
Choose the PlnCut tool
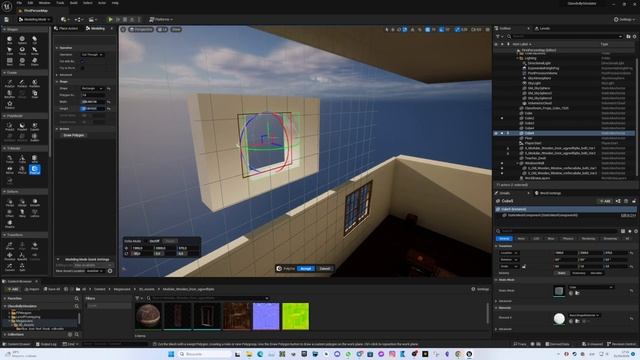pyautogui.click(x=22, y=169)
